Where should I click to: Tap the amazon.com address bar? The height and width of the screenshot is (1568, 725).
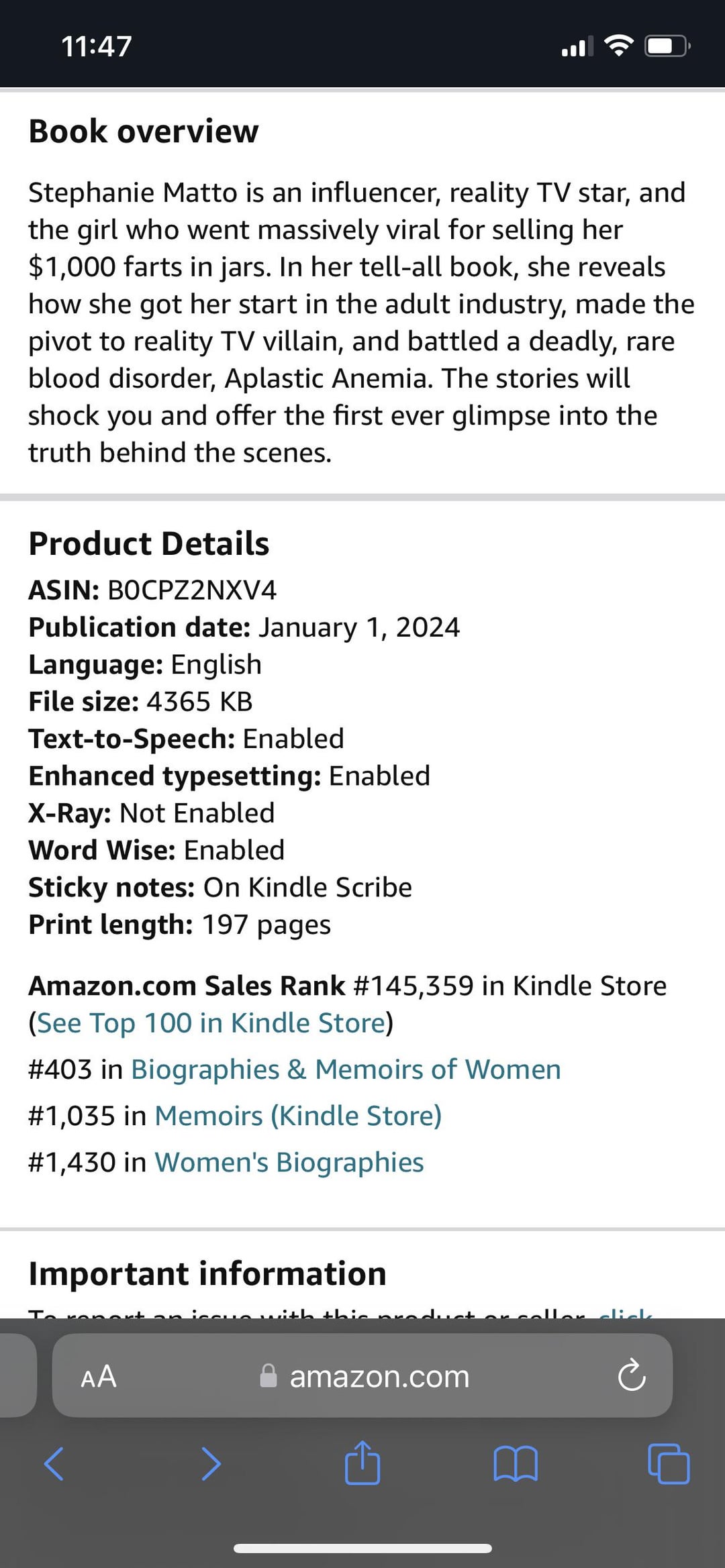pyautogui.click(x=379, y=1377)
